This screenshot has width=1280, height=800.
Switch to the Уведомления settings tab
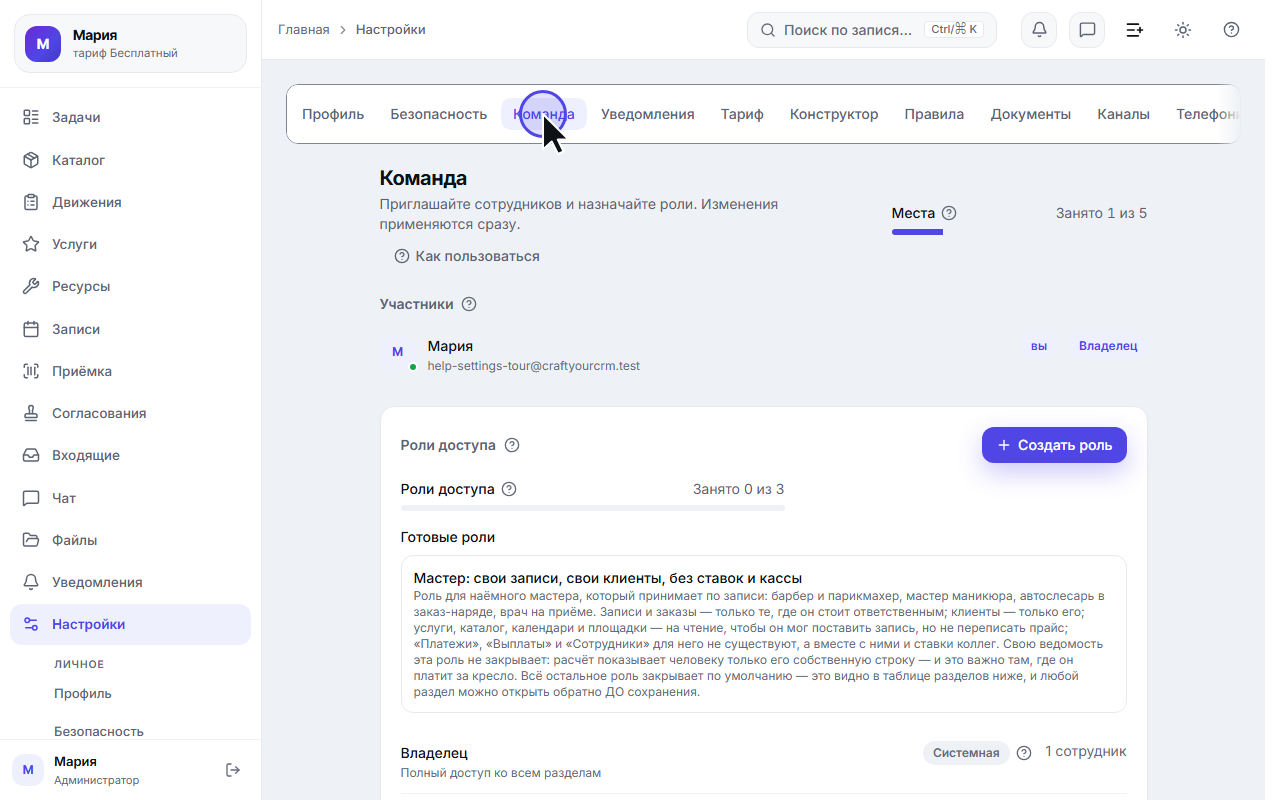pyautogui.click(x=647, y=114)
